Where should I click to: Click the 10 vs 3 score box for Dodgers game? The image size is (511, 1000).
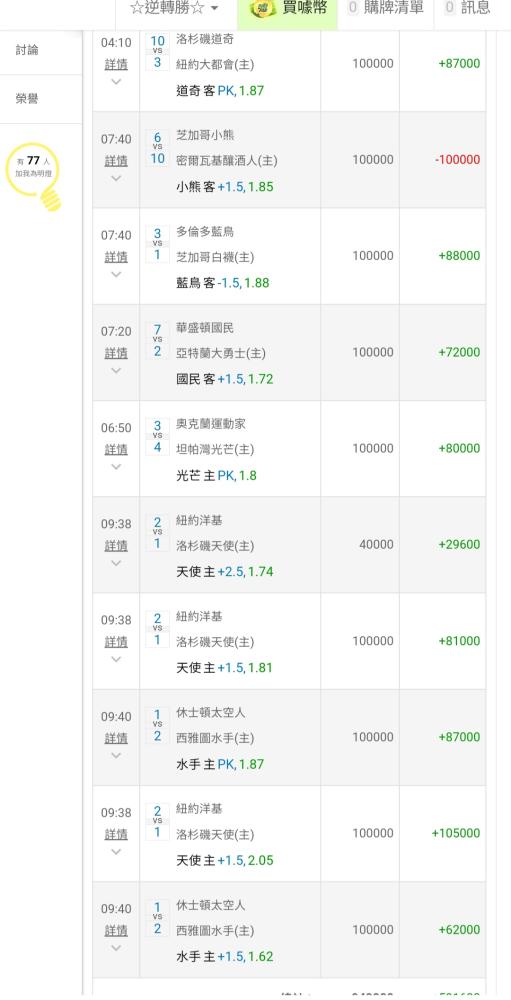coord(158,52)
